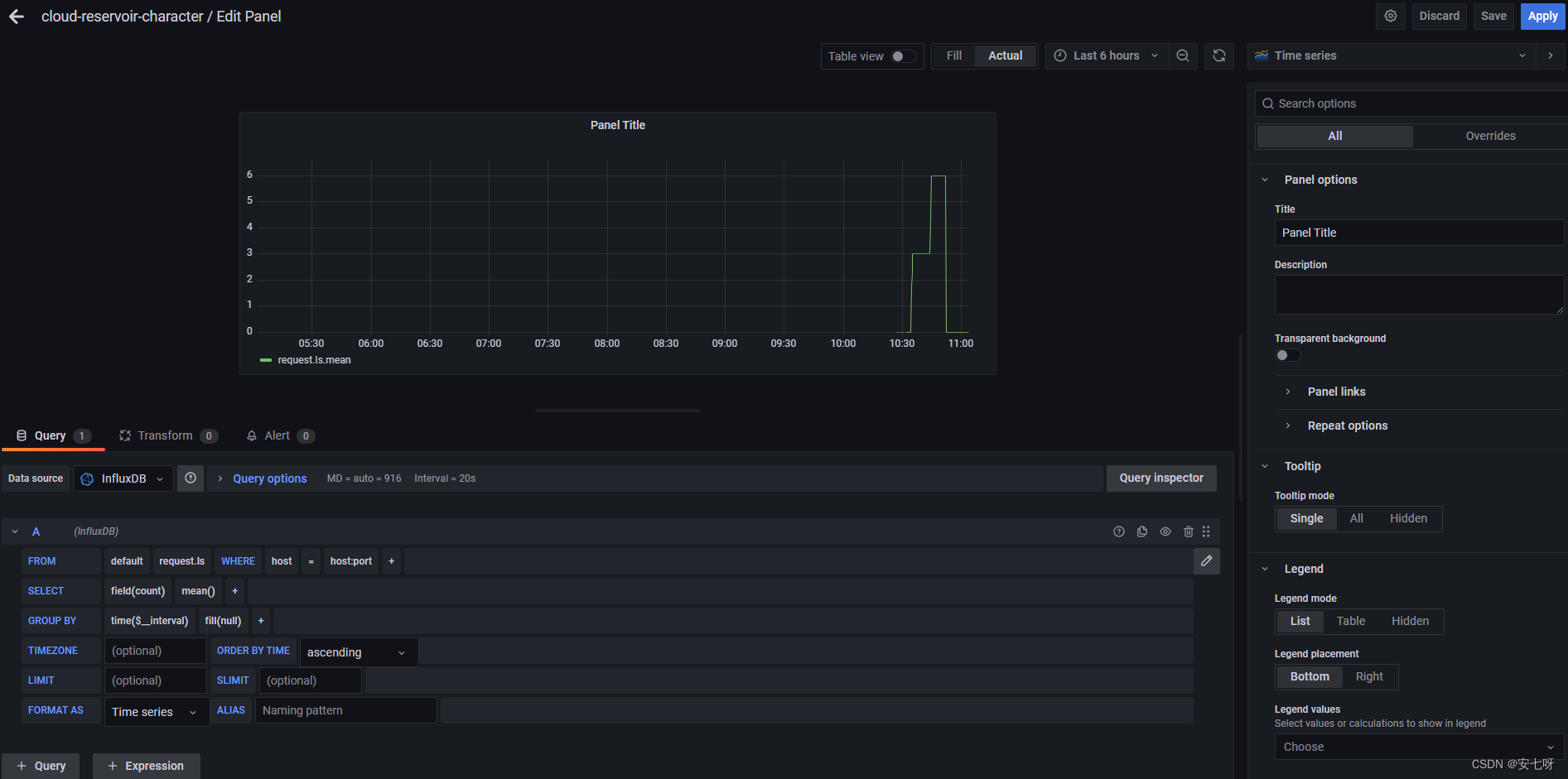Show help for query A
1568x779 pixels.
(1119, 531)
